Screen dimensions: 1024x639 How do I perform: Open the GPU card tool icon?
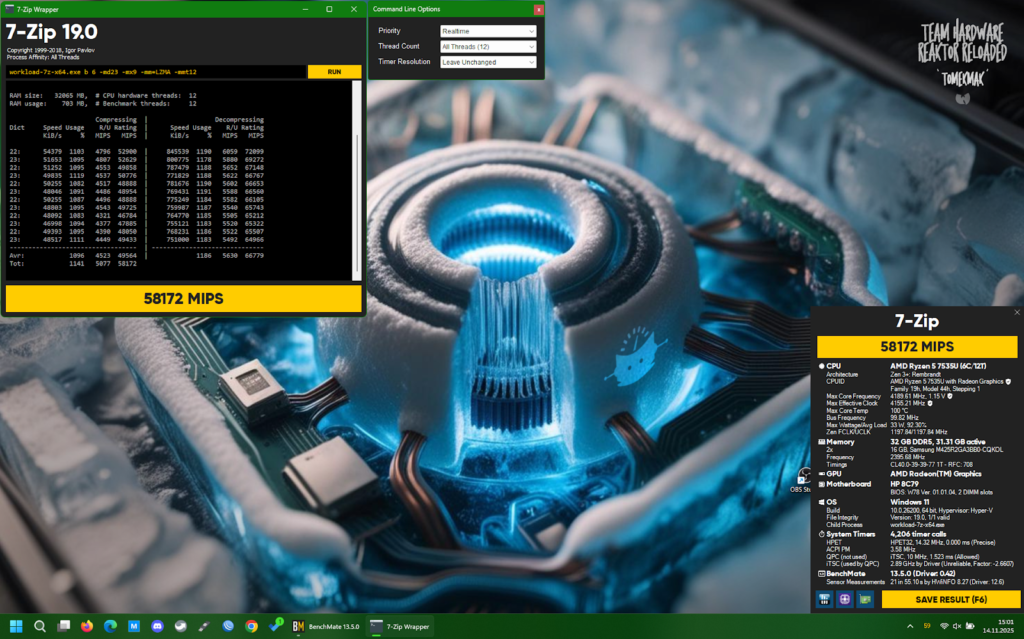click(x=865, y=599)
